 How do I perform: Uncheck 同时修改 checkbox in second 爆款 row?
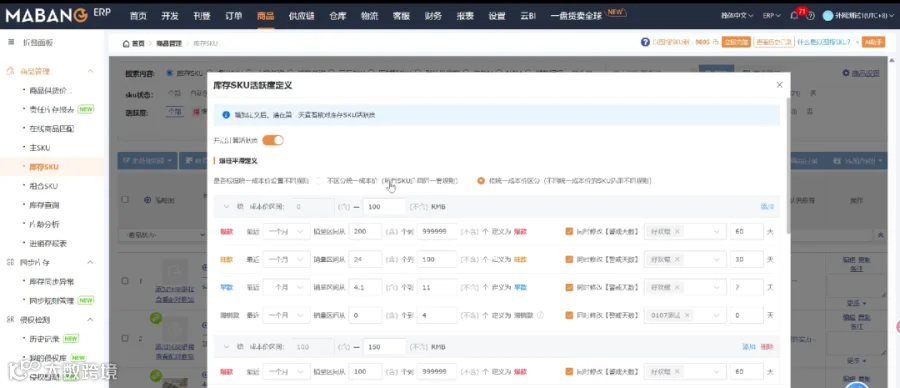coord(569,372)
